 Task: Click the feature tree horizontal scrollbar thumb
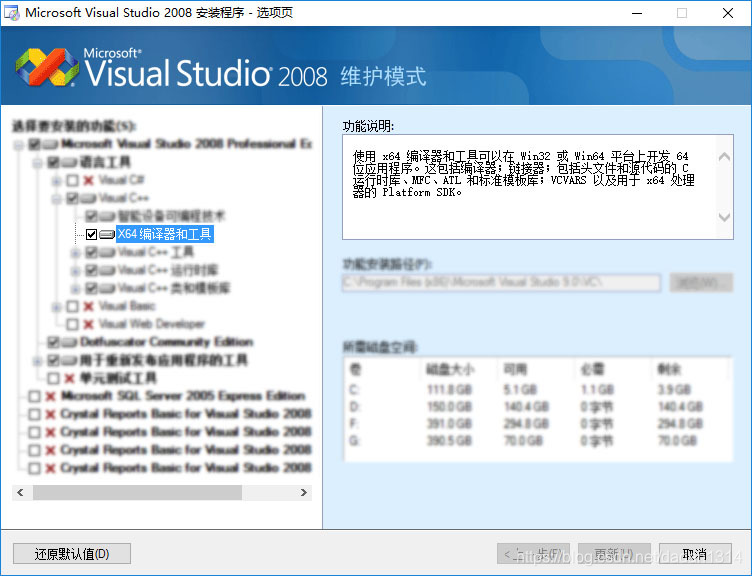[137, 493]
